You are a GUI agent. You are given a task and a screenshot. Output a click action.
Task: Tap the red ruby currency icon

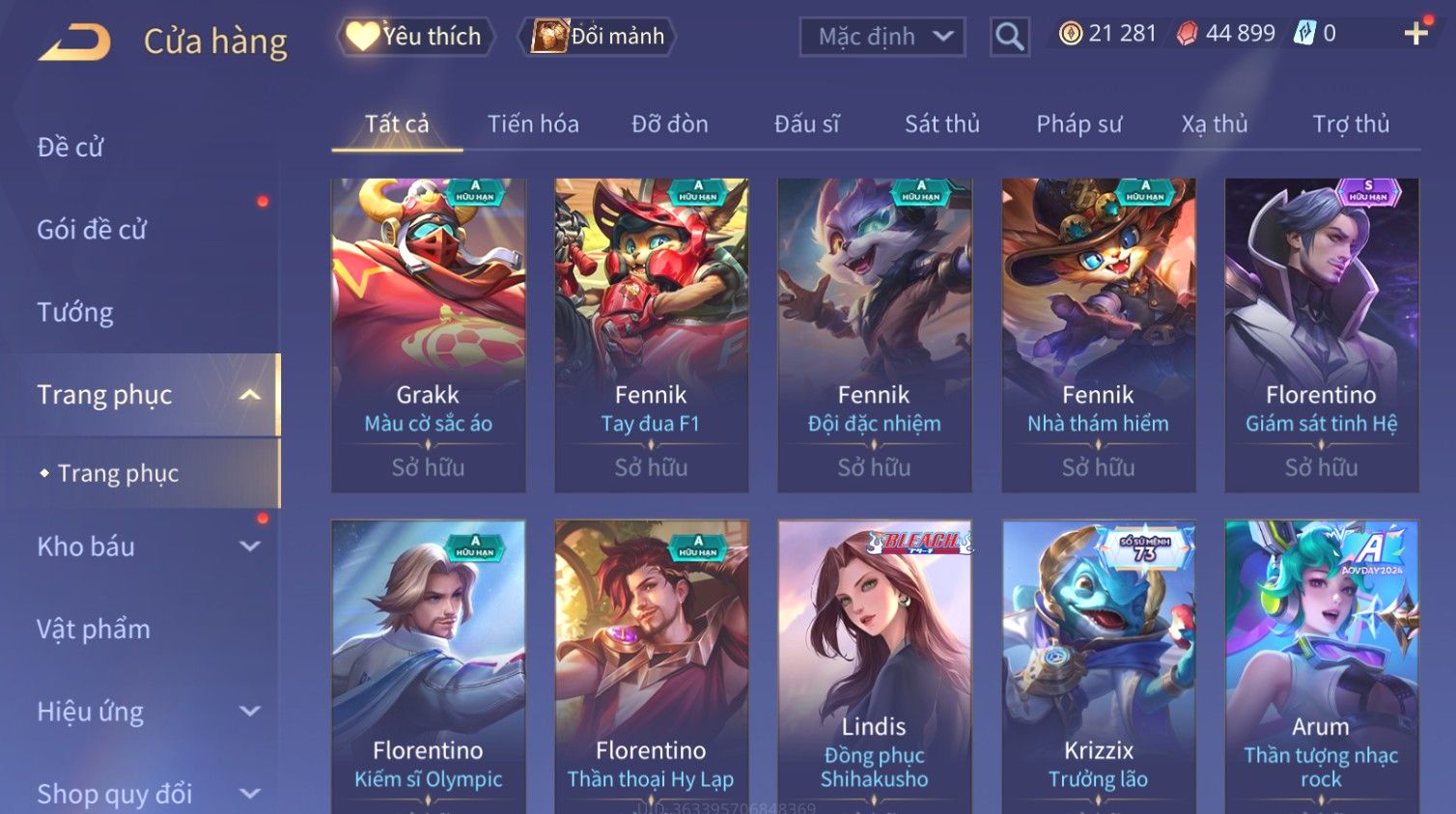(1187, 34)
